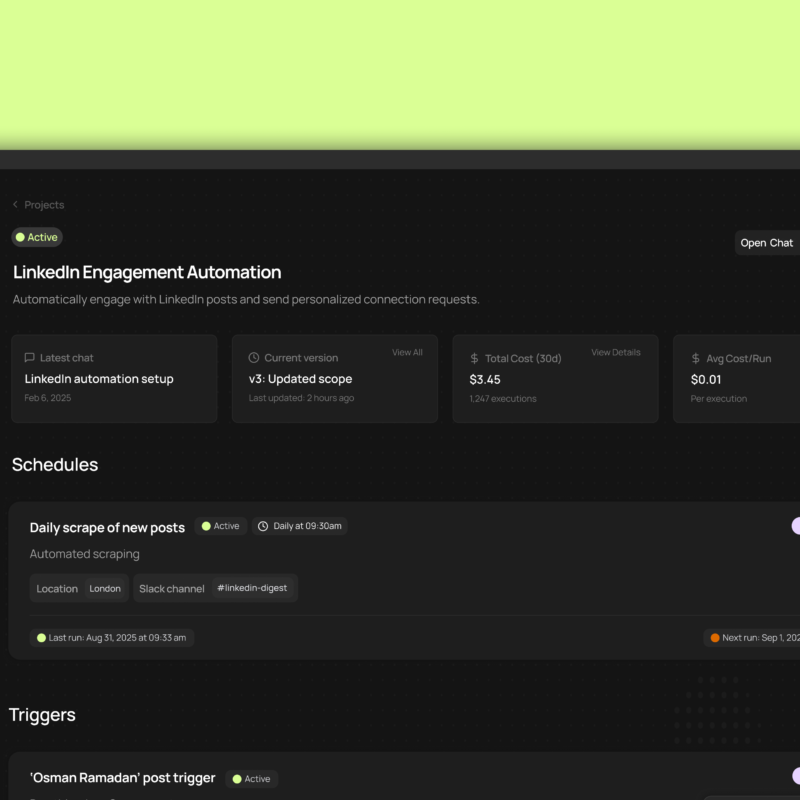Click the project description text
800x800 pixels.
pos(246,299)
